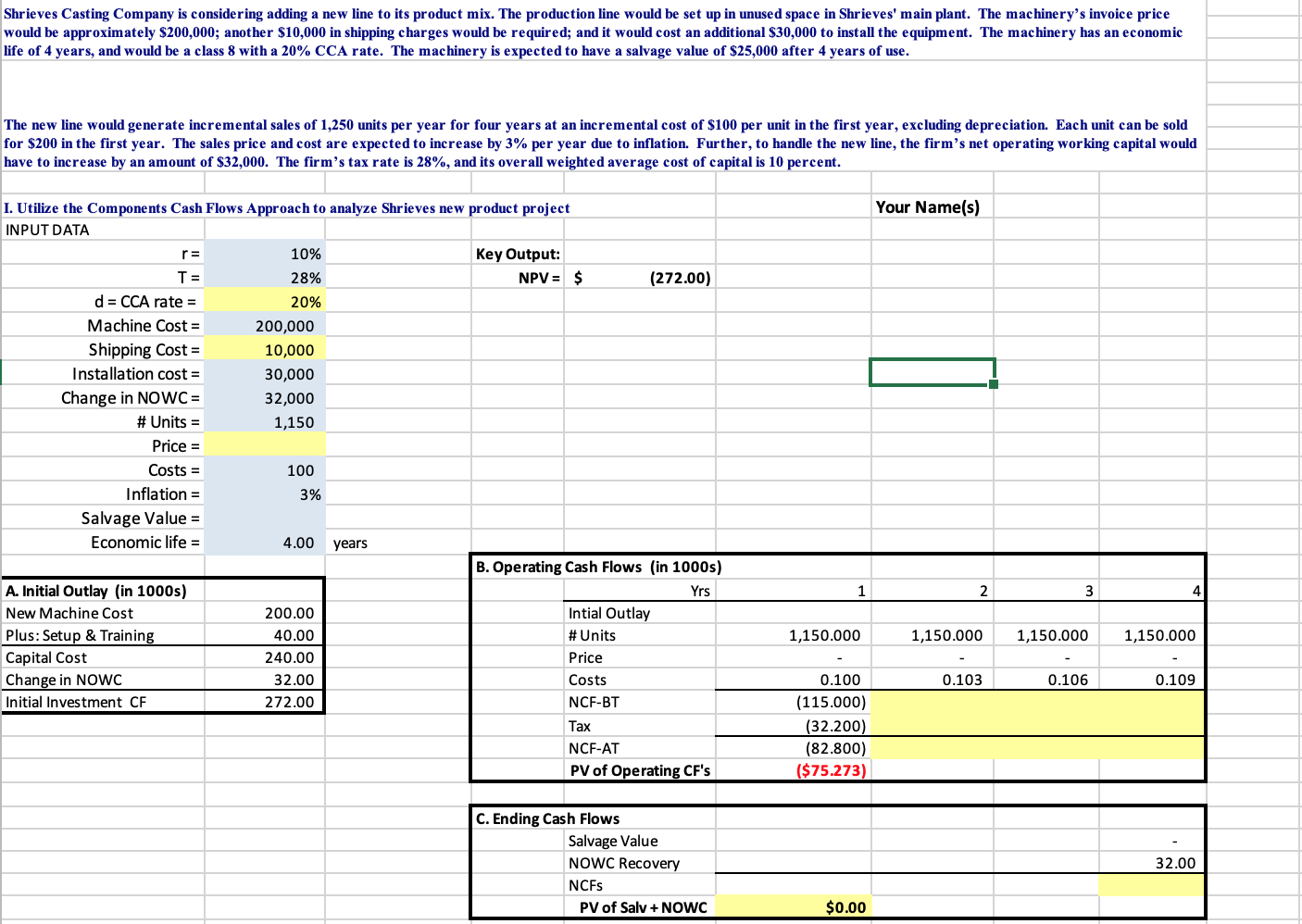Select the Inflation 3% cell
1302x924 pixels.
click(x=265, y=494)
